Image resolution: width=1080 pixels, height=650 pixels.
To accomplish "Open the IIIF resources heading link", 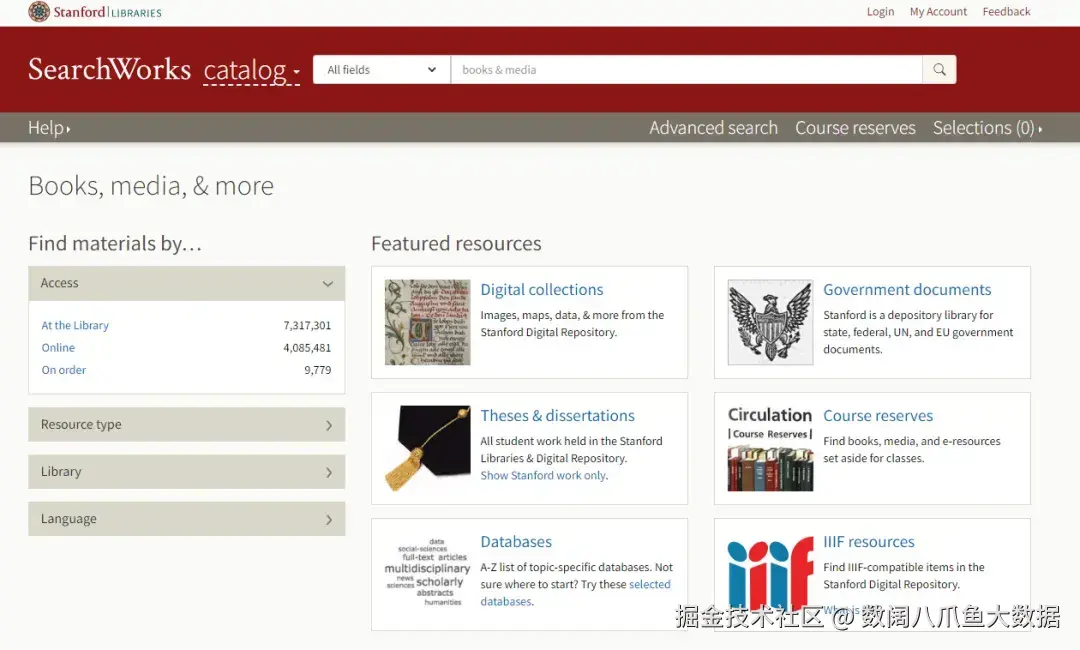I will (x=869, y=542).
